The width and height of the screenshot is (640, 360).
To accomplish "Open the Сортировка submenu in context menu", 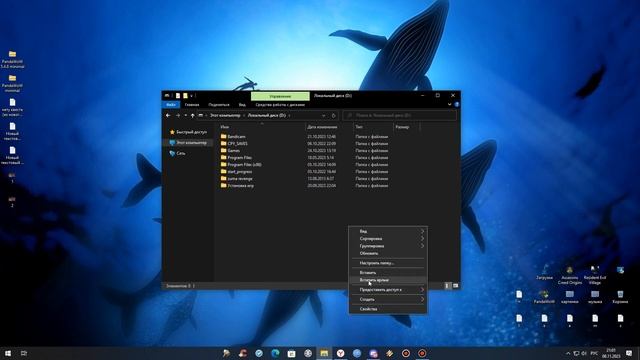I will coord(388,239).
